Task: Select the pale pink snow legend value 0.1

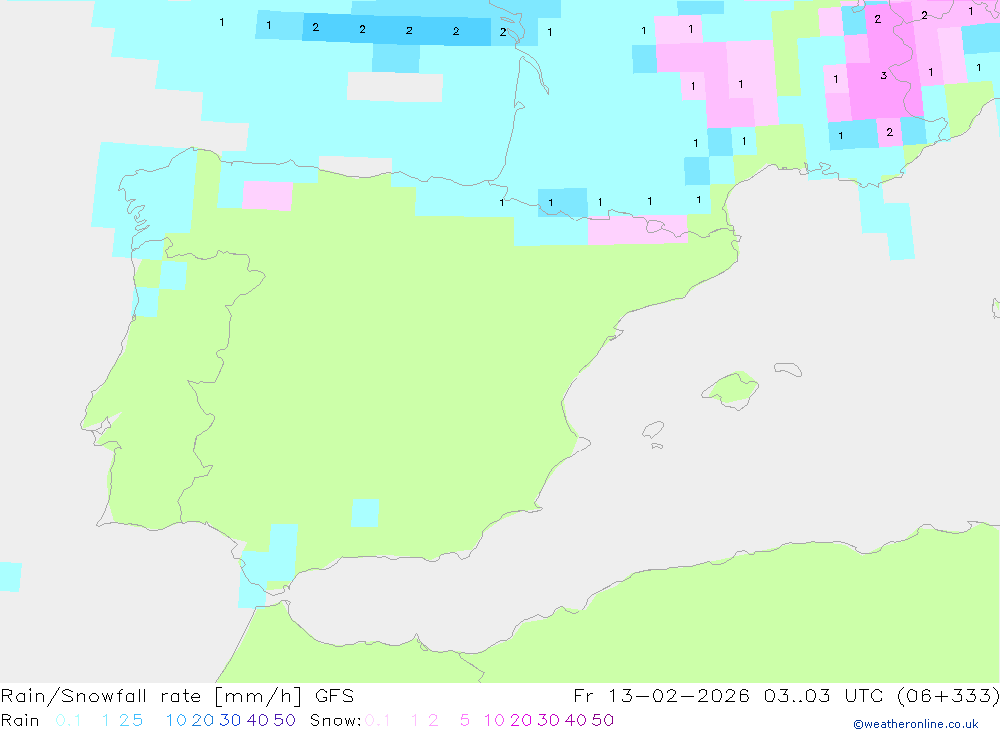Action: click(x=378, y=720)
